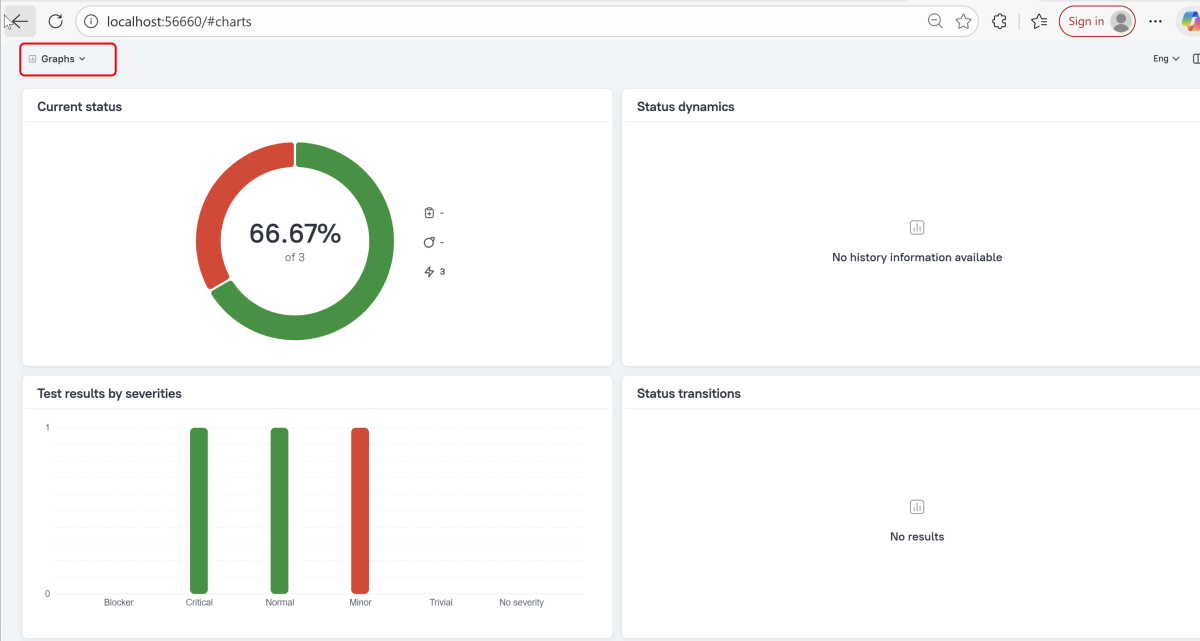
Task: Select the red Minor severity bar
Action: [360, 510]
